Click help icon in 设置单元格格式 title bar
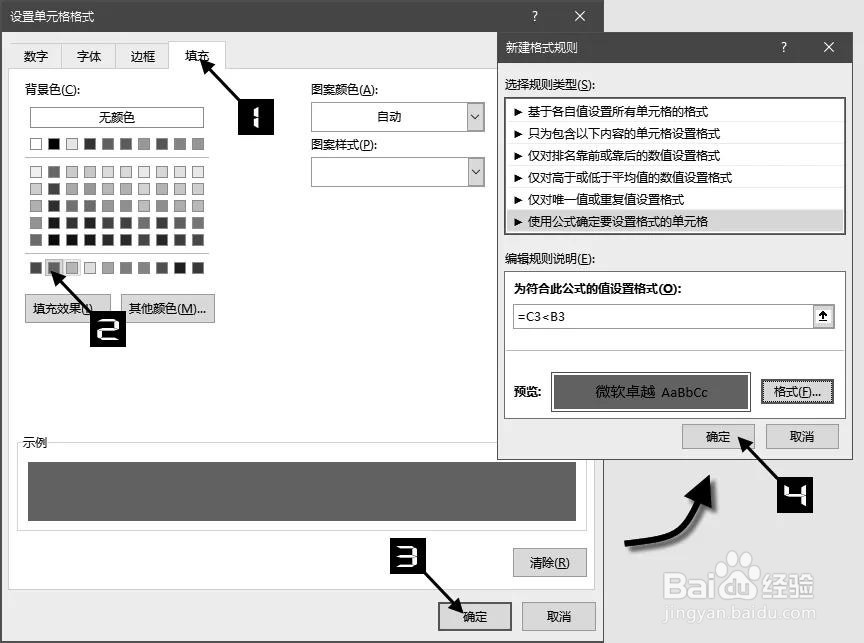This screenshot has height=643, width=864. 534,17
